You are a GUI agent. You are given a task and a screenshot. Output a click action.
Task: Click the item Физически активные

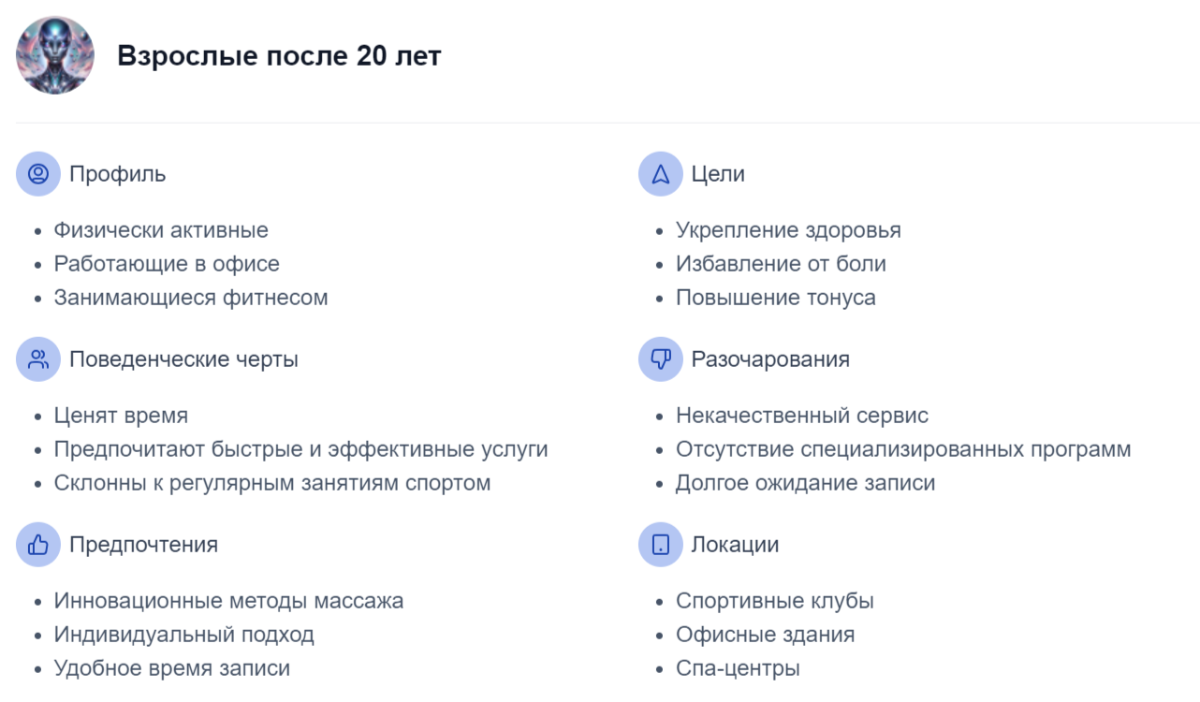[161, 230]
